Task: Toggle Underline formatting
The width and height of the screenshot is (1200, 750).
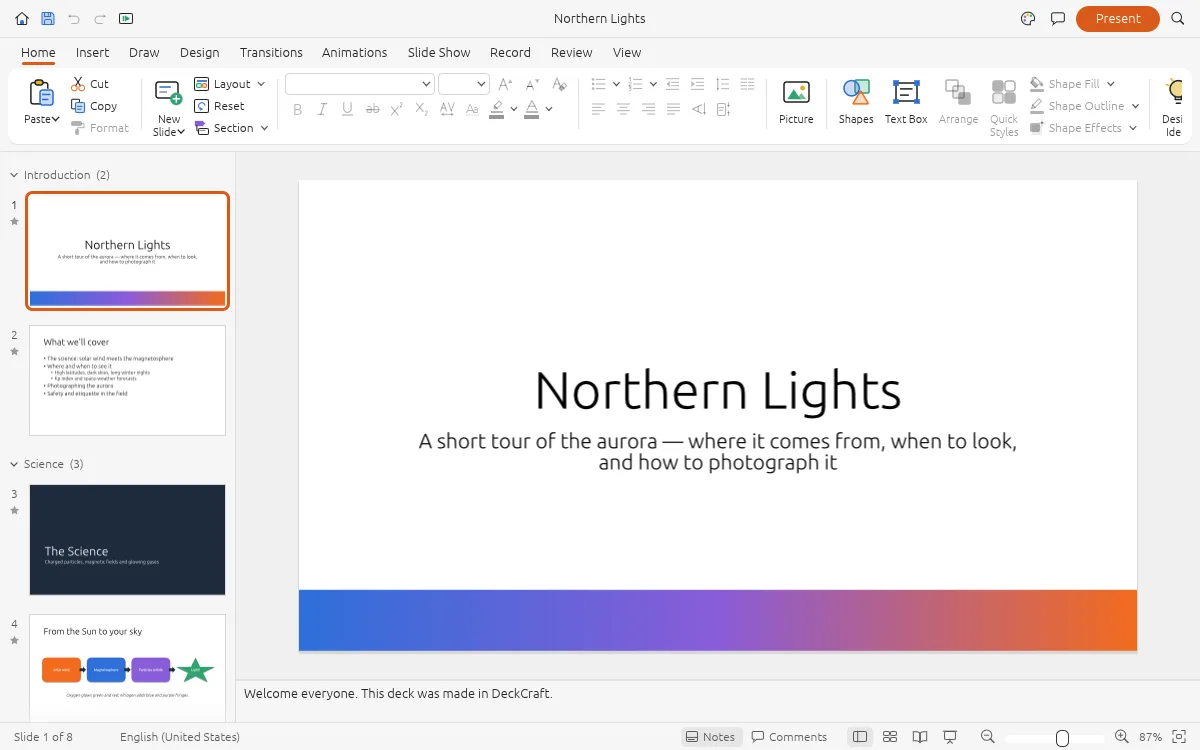Action: coord(347,109)
